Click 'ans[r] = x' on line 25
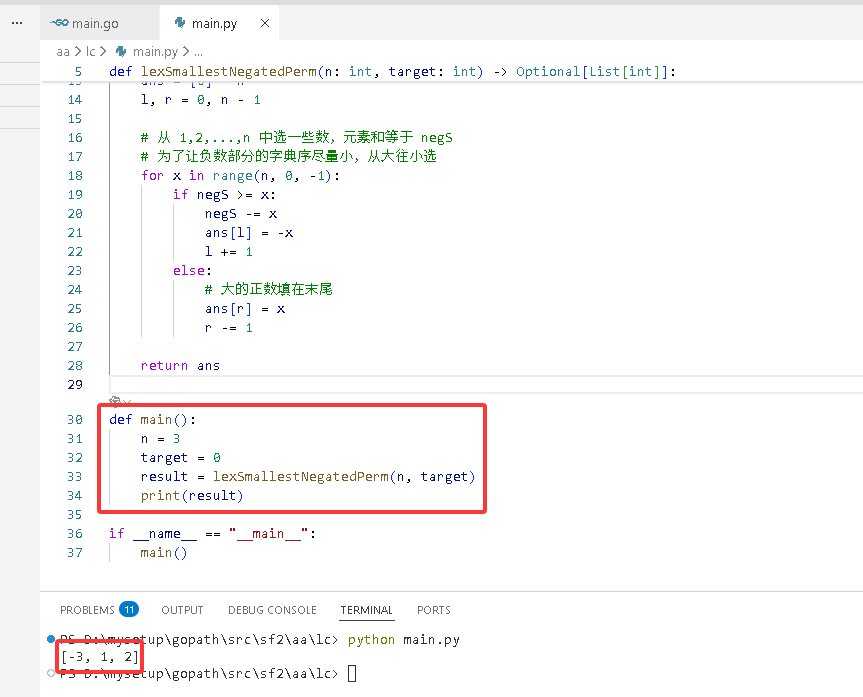The width and height of the screenshot is (863, 697). coord(245,309)
